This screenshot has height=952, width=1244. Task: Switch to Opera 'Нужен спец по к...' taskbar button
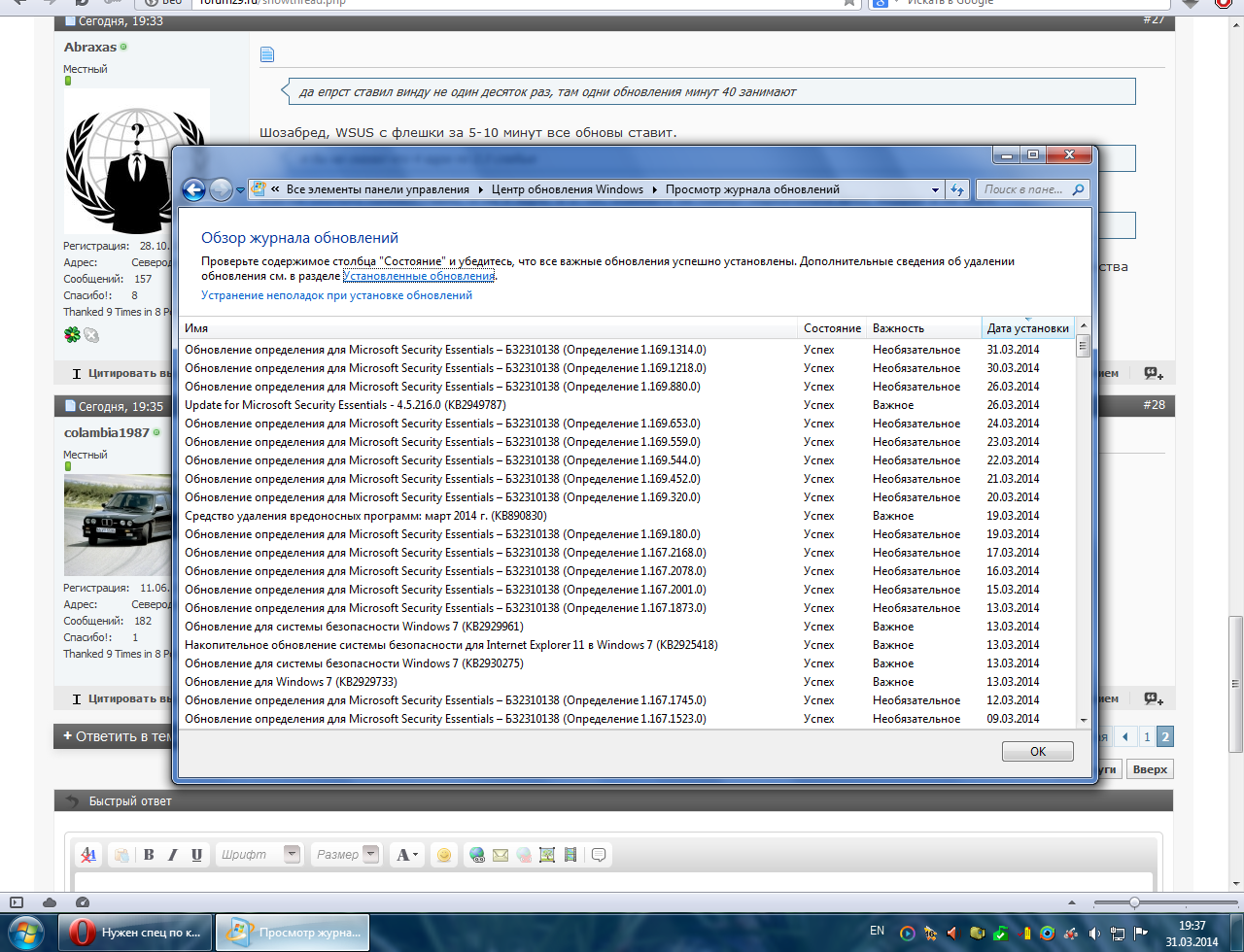[134, 933]
